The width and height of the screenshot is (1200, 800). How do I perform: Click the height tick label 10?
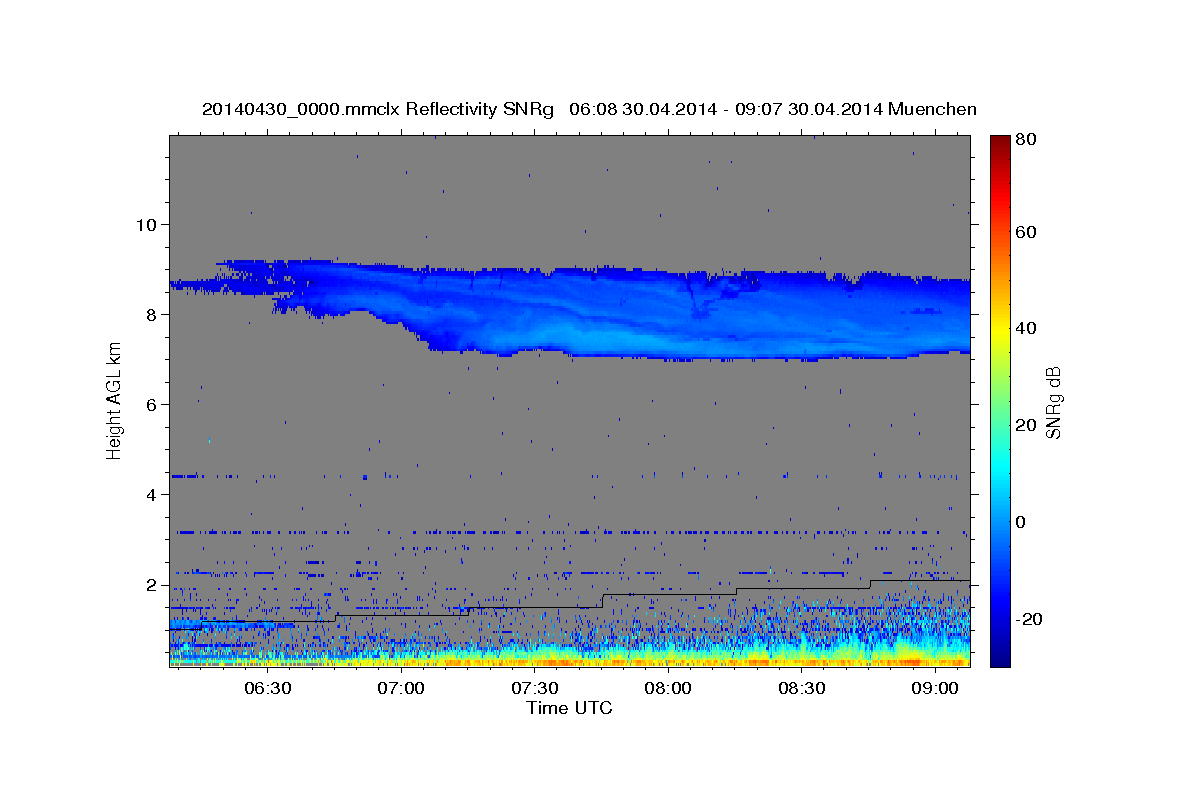point(145,224)
